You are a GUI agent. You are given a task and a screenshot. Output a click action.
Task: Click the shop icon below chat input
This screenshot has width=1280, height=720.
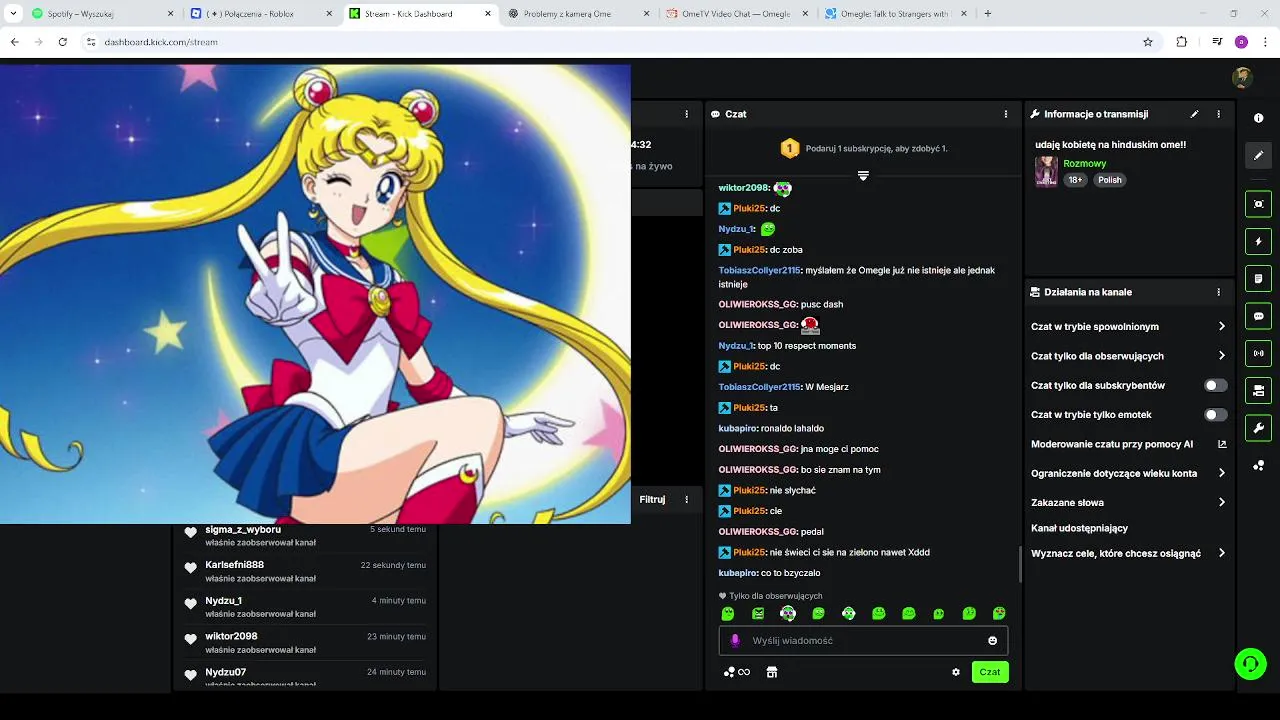(772, 672)
